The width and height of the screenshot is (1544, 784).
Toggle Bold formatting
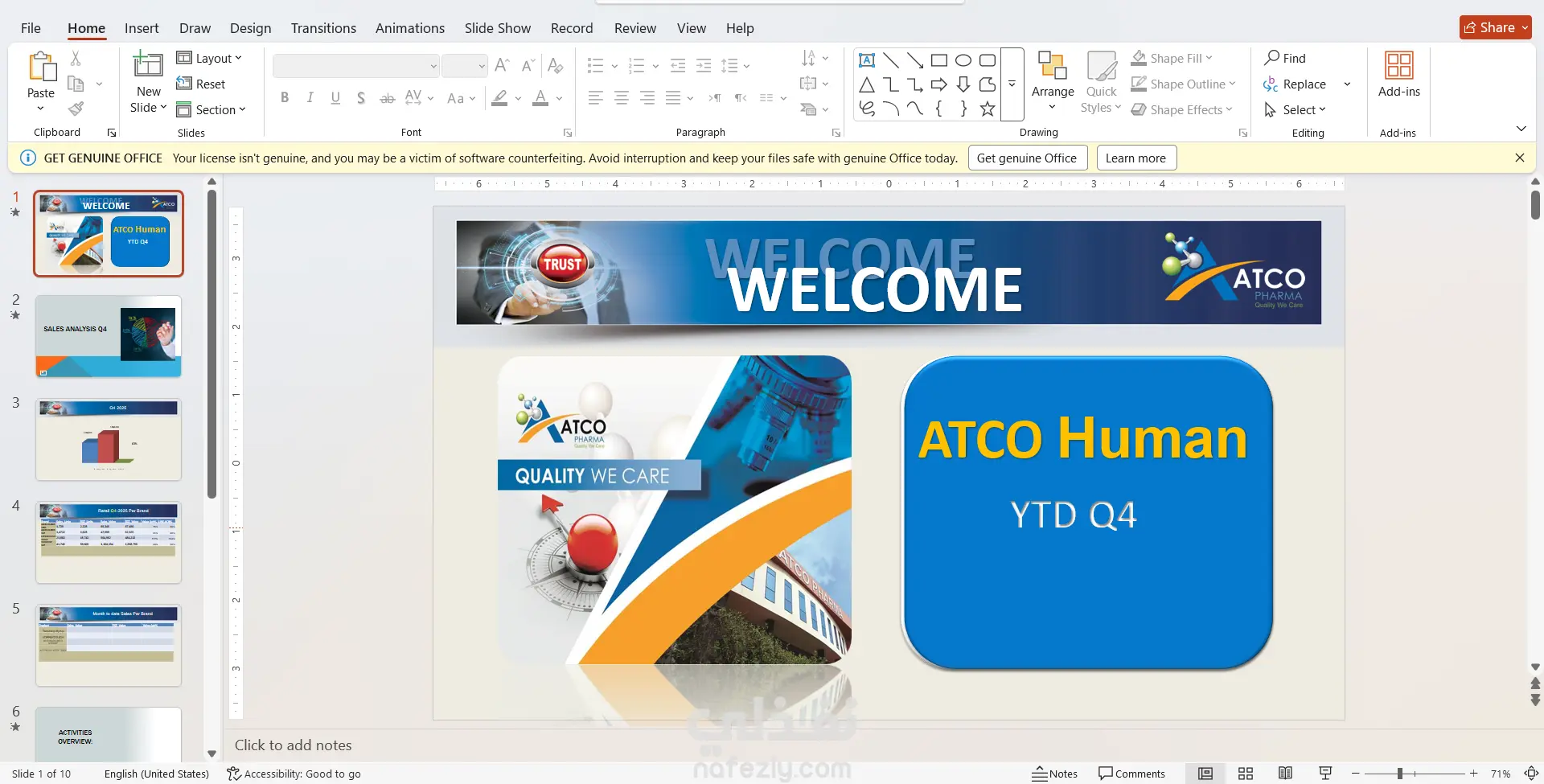(285, 98)
